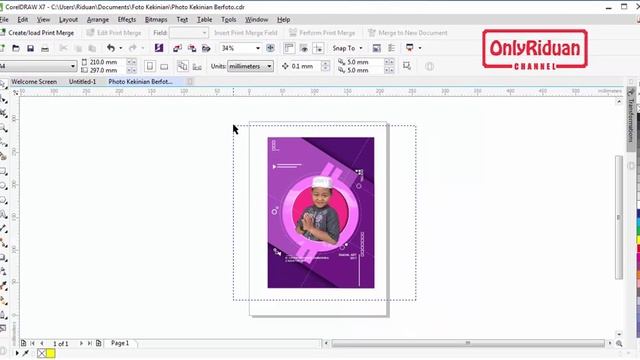Image resolution: width=640 pixels, height=360 pixels.
Task: Select the Rectangle tool in the toolbox
Action: (3, 171)
